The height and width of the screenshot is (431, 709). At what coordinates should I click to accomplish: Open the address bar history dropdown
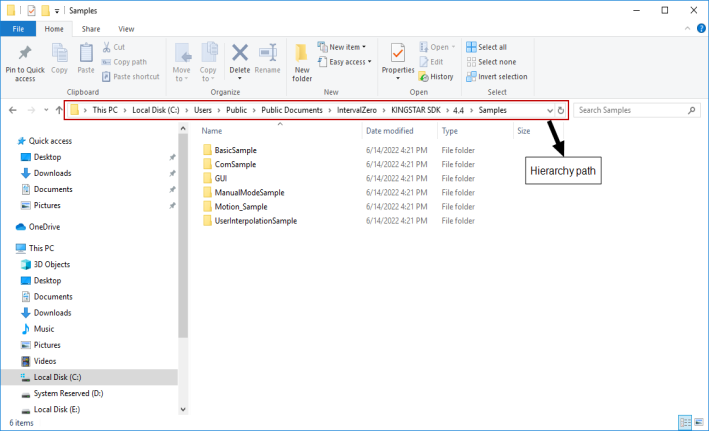click(550, 110)
